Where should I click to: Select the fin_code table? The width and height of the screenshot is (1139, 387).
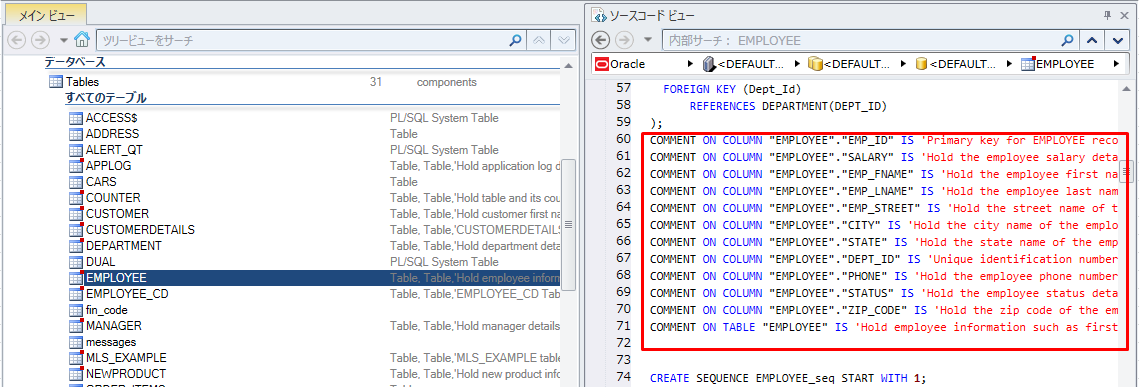tap(107, 310)
